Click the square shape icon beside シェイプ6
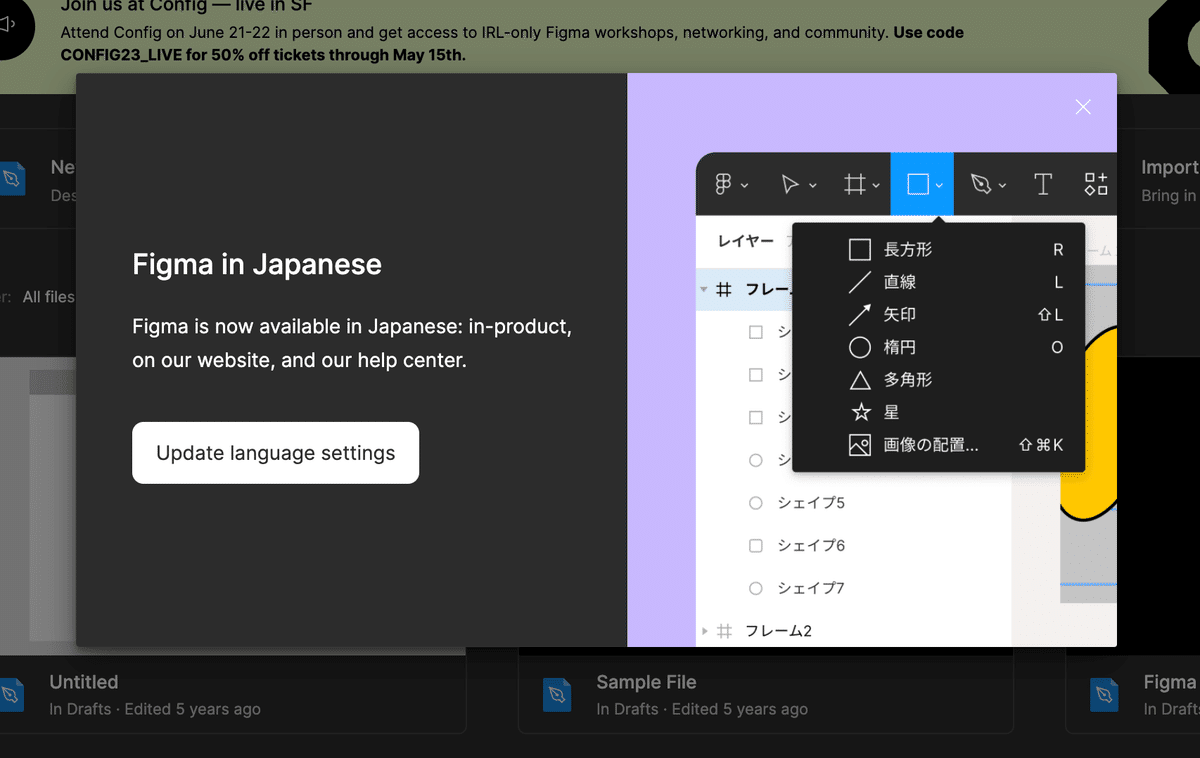This screenshot has width=1200, height=758. (x=756, y=546)
